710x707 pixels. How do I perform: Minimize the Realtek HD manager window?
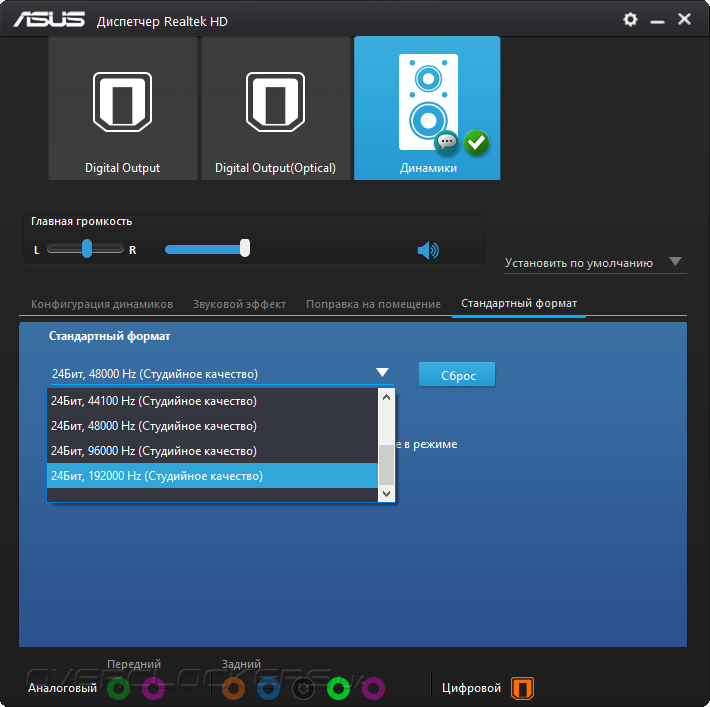657,21
